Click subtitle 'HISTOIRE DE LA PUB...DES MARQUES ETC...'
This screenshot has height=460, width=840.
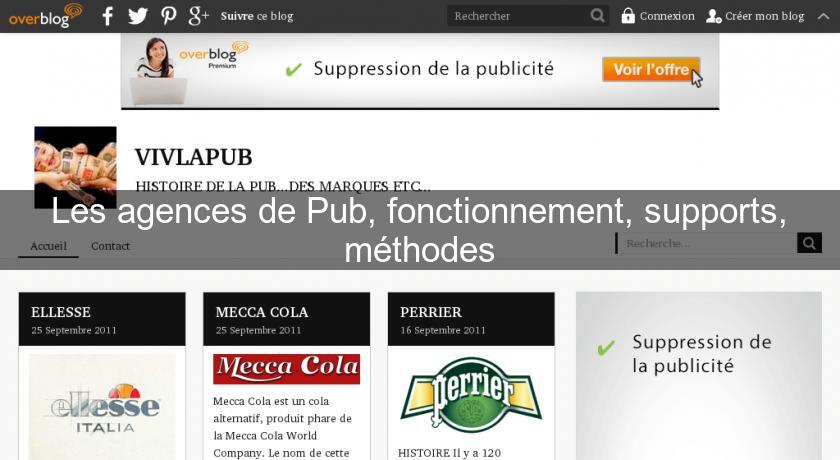pos(283,186)
